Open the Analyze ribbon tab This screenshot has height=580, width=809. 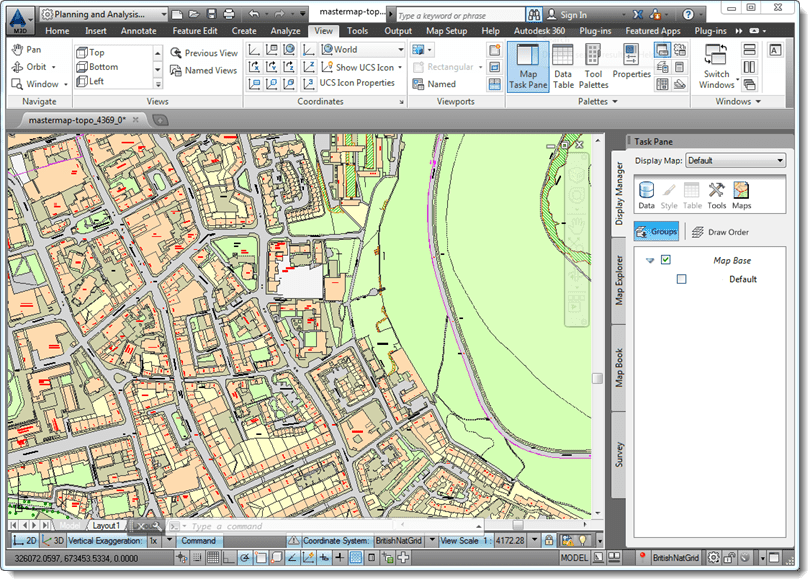[x=285, y=31]
